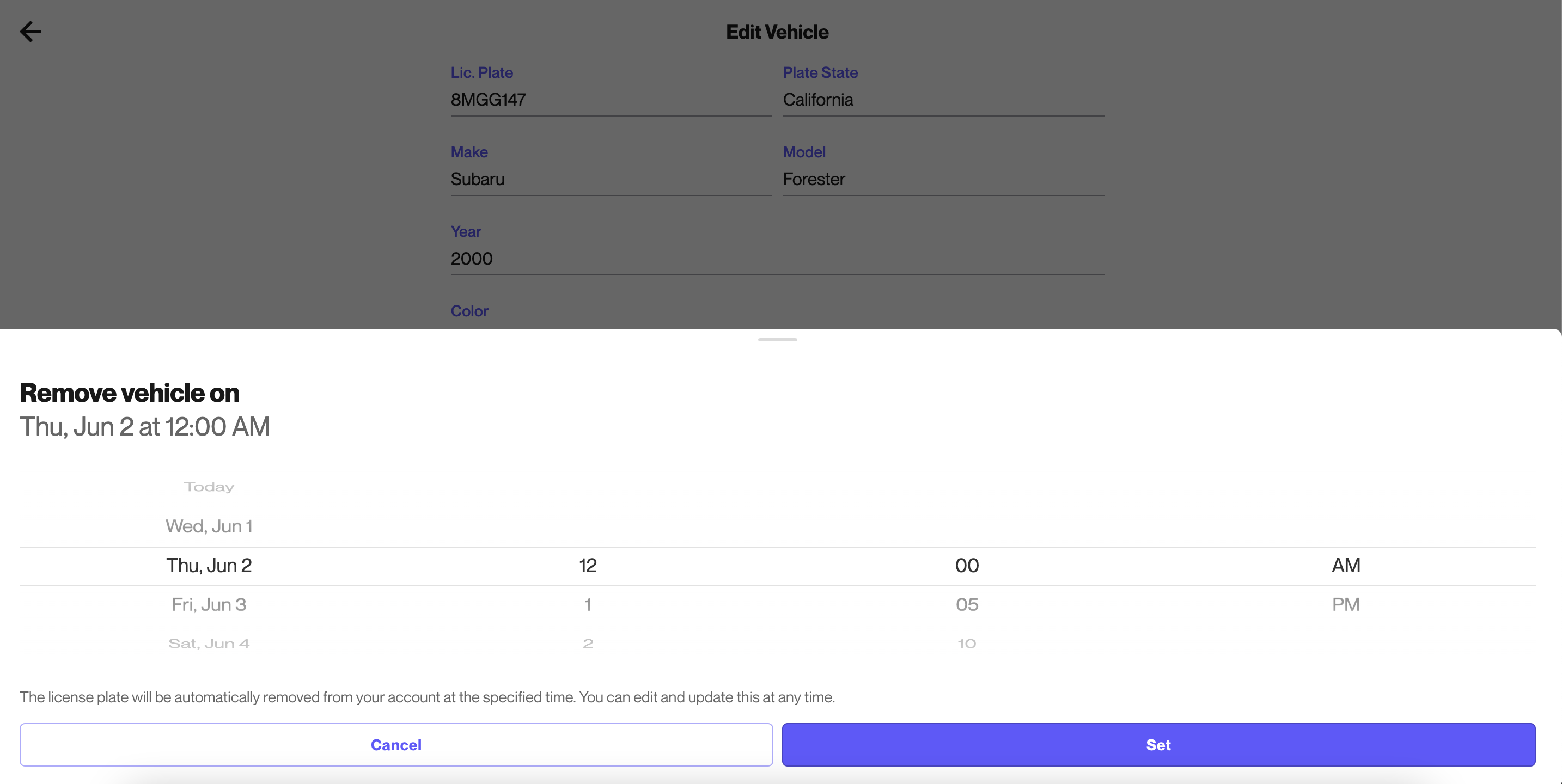1562x784 pixels.
Task: Select Thu, Jun 2 in the date picker
Action: (x=209, y=566)
